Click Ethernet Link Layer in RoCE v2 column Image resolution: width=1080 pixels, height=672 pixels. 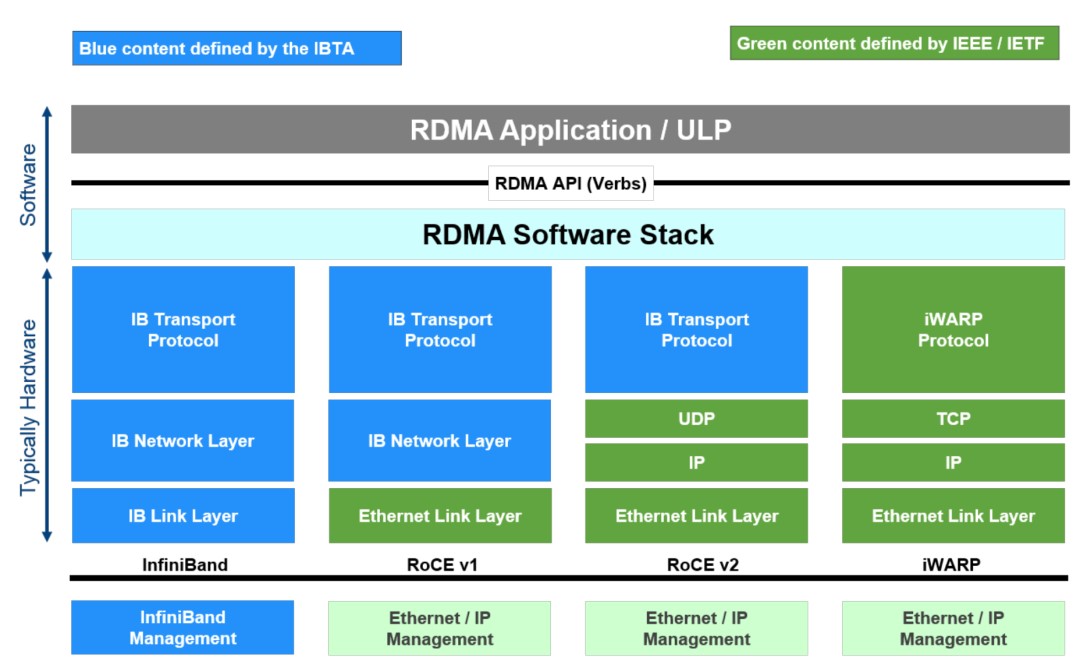click(x=696, y=516)
